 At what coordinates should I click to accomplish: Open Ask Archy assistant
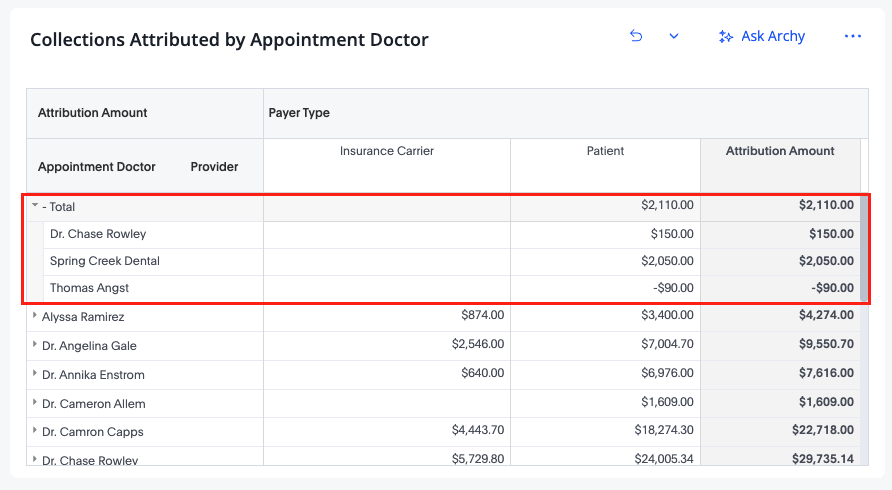point(762,36)
